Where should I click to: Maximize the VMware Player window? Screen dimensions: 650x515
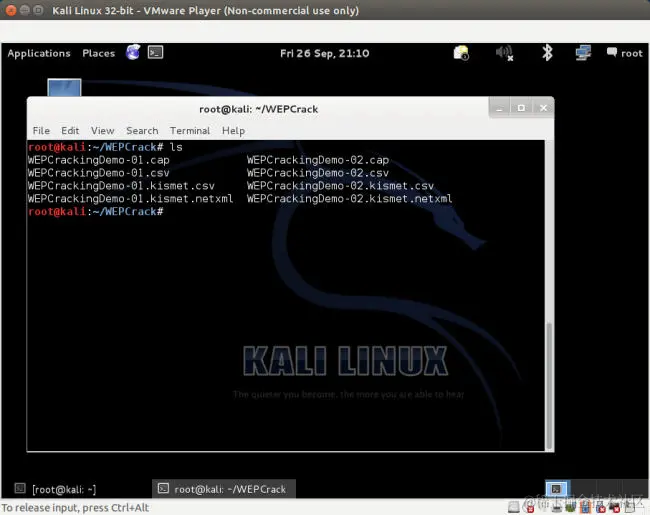[x=38, y=10]
